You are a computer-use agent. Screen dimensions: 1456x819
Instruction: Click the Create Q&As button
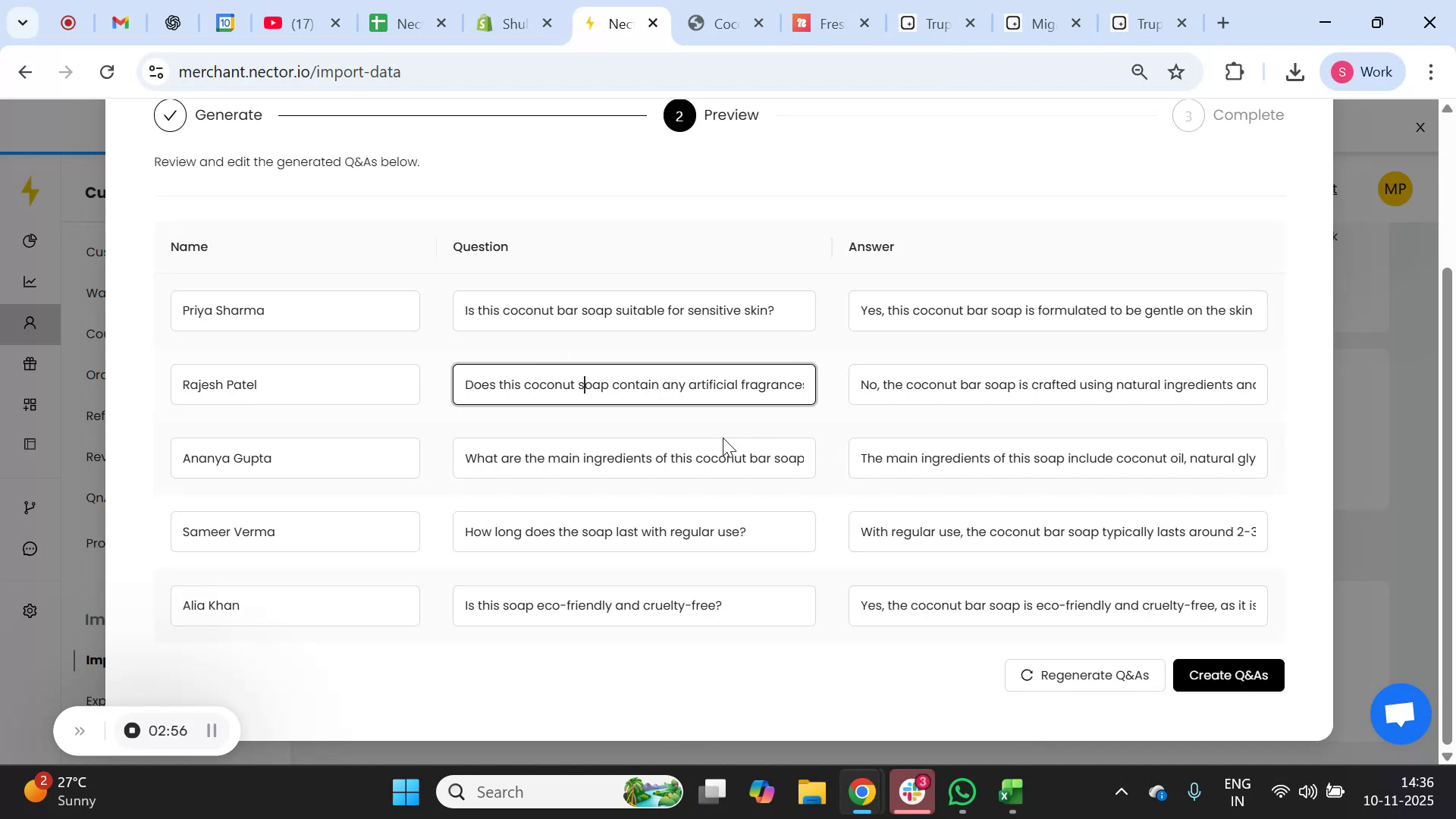pos(1228,675)
